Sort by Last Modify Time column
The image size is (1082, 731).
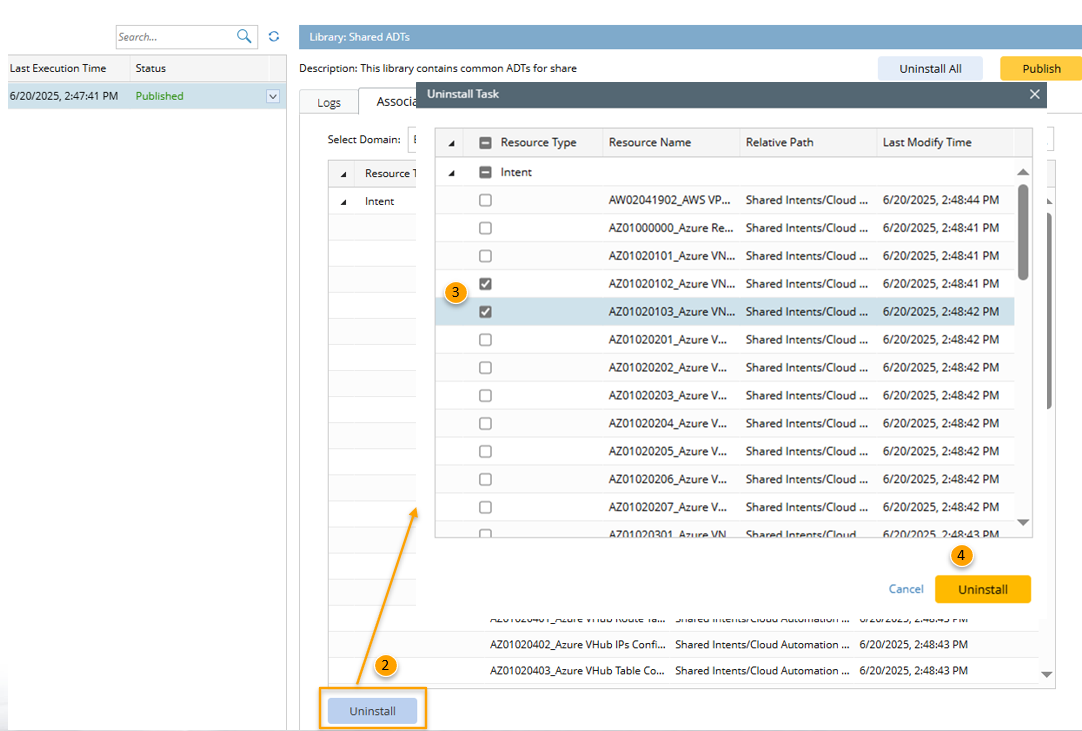click(926, 143)
